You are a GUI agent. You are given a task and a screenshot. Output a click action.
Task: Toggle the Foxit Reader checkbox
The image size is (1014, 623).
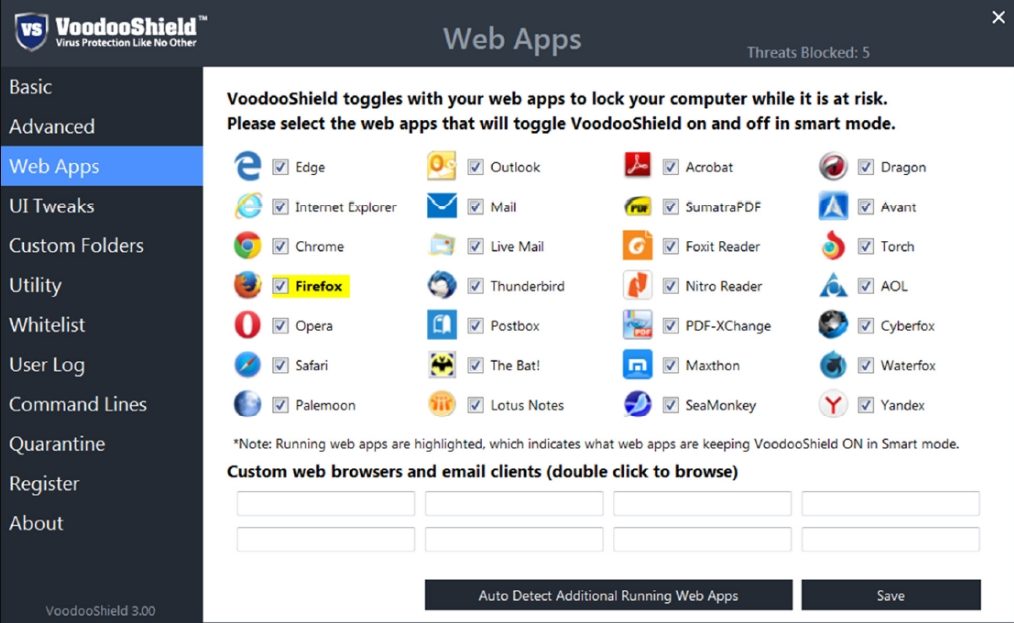[671, 246]
